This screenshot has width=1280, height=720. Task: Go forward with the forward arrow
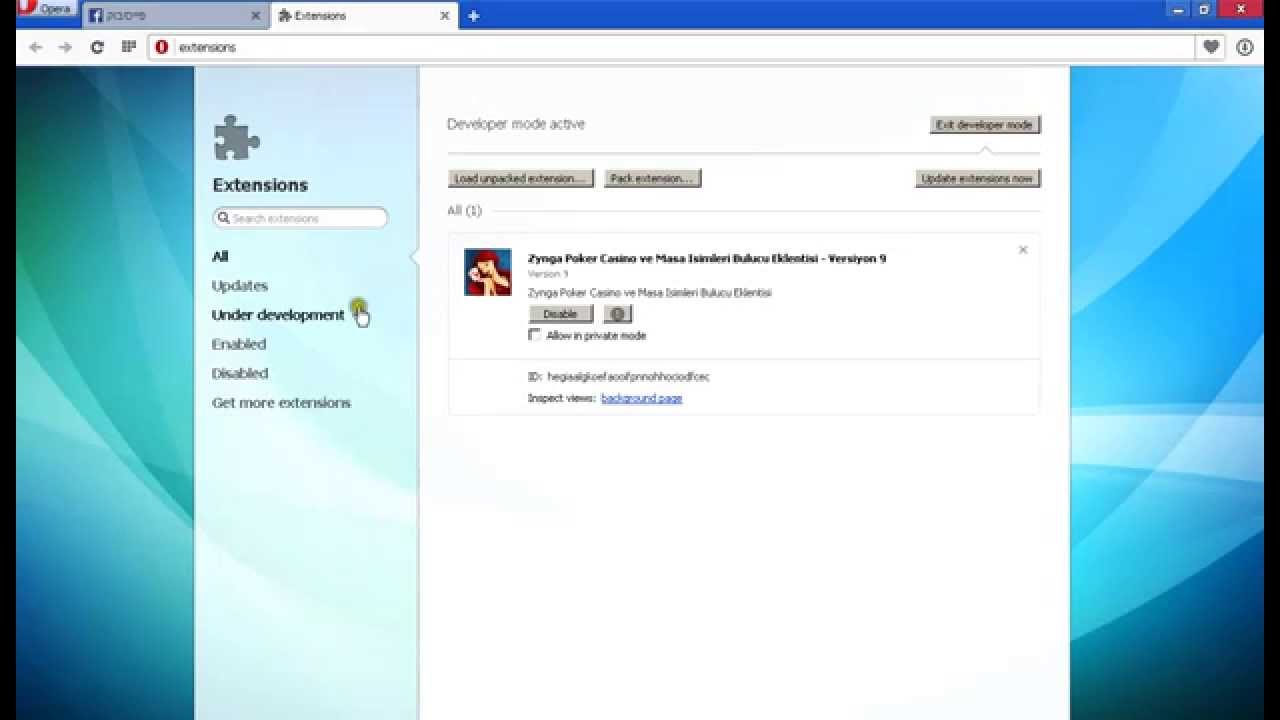[x=66, y=47]
